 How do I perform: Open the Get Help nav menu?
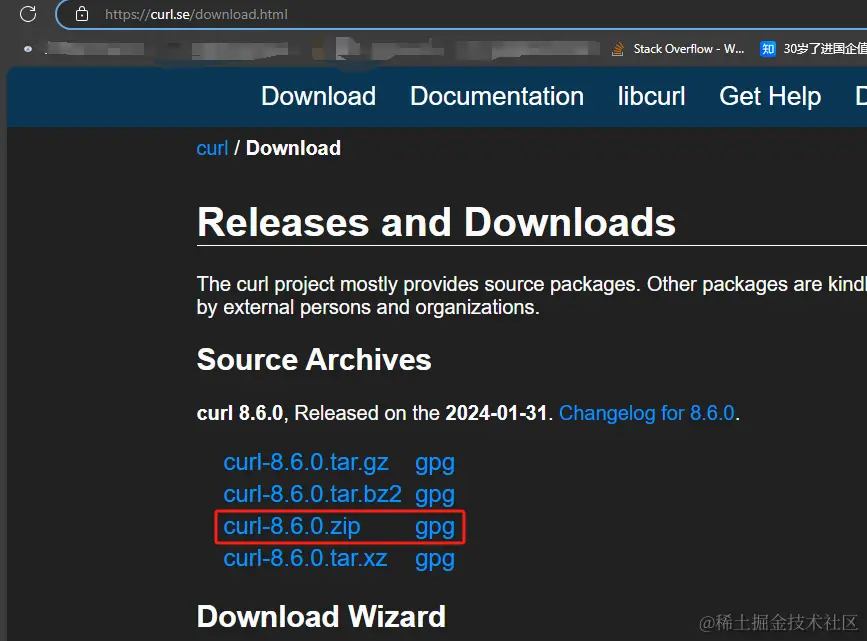[770, 96]
